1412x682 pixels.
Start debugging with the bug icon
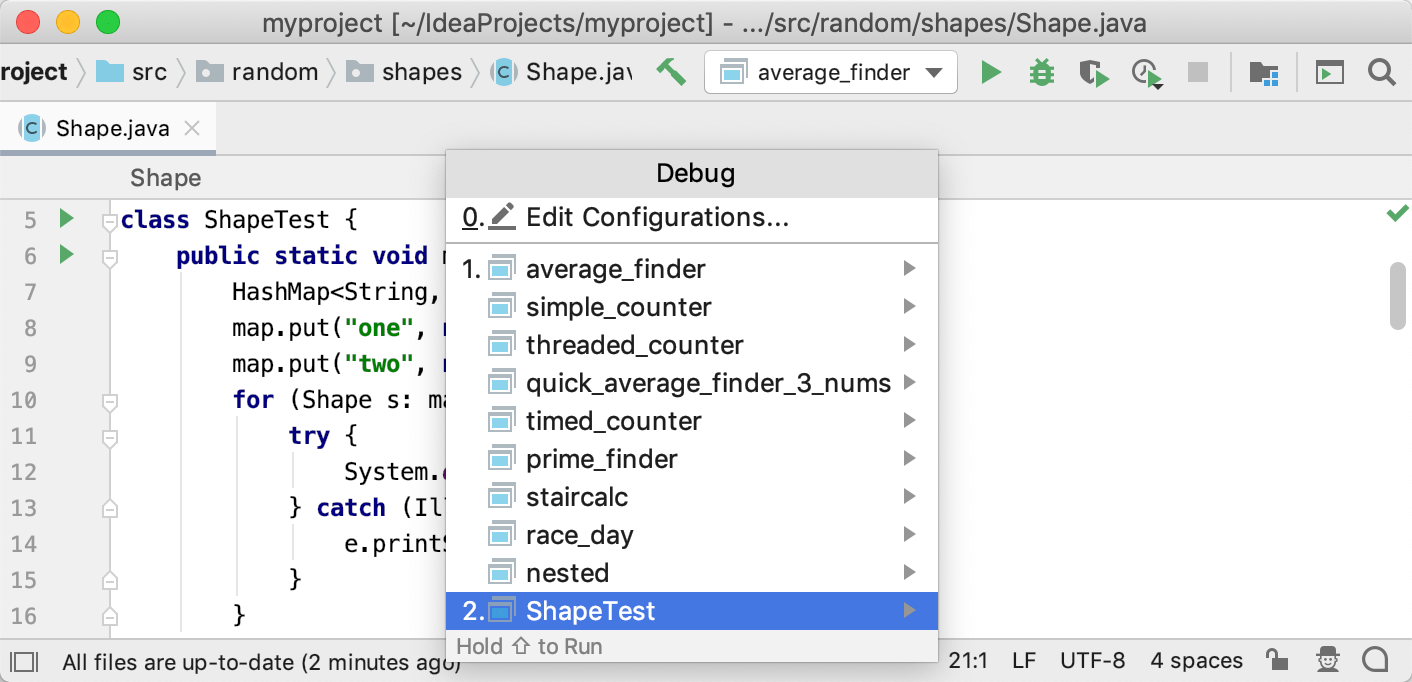click(1042, 72)
